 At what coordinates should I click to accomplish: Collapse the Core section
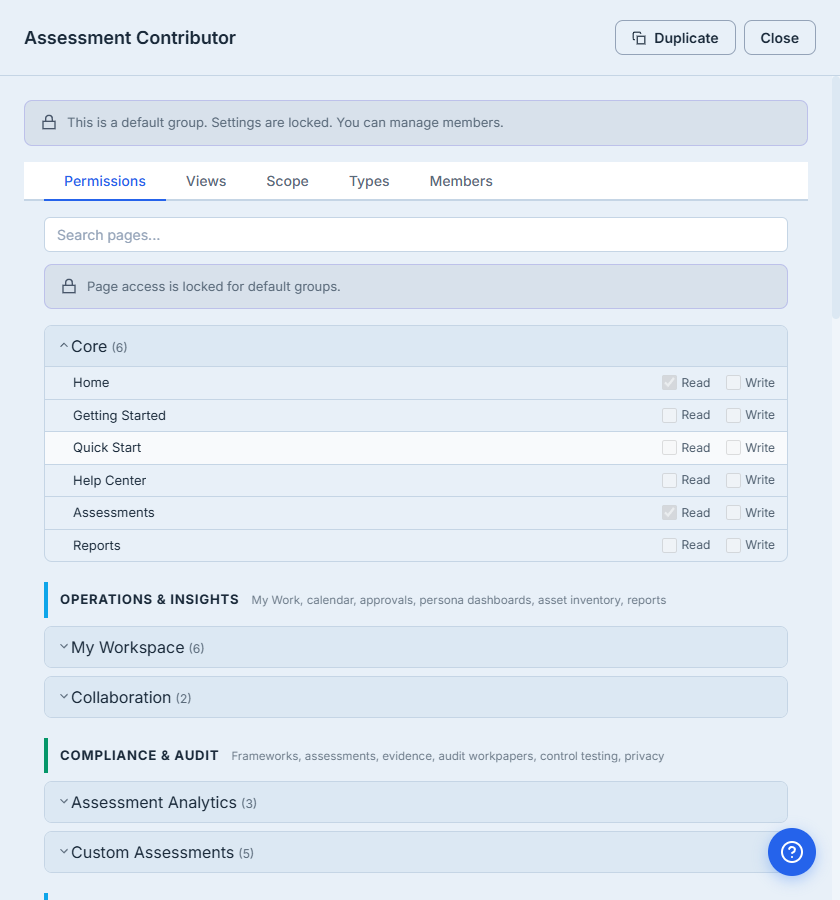[416, 346]
